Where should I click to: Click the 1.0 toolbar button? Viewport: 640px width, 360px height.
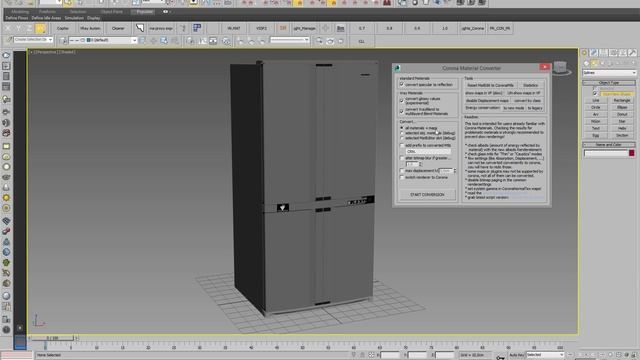point(444,29)
